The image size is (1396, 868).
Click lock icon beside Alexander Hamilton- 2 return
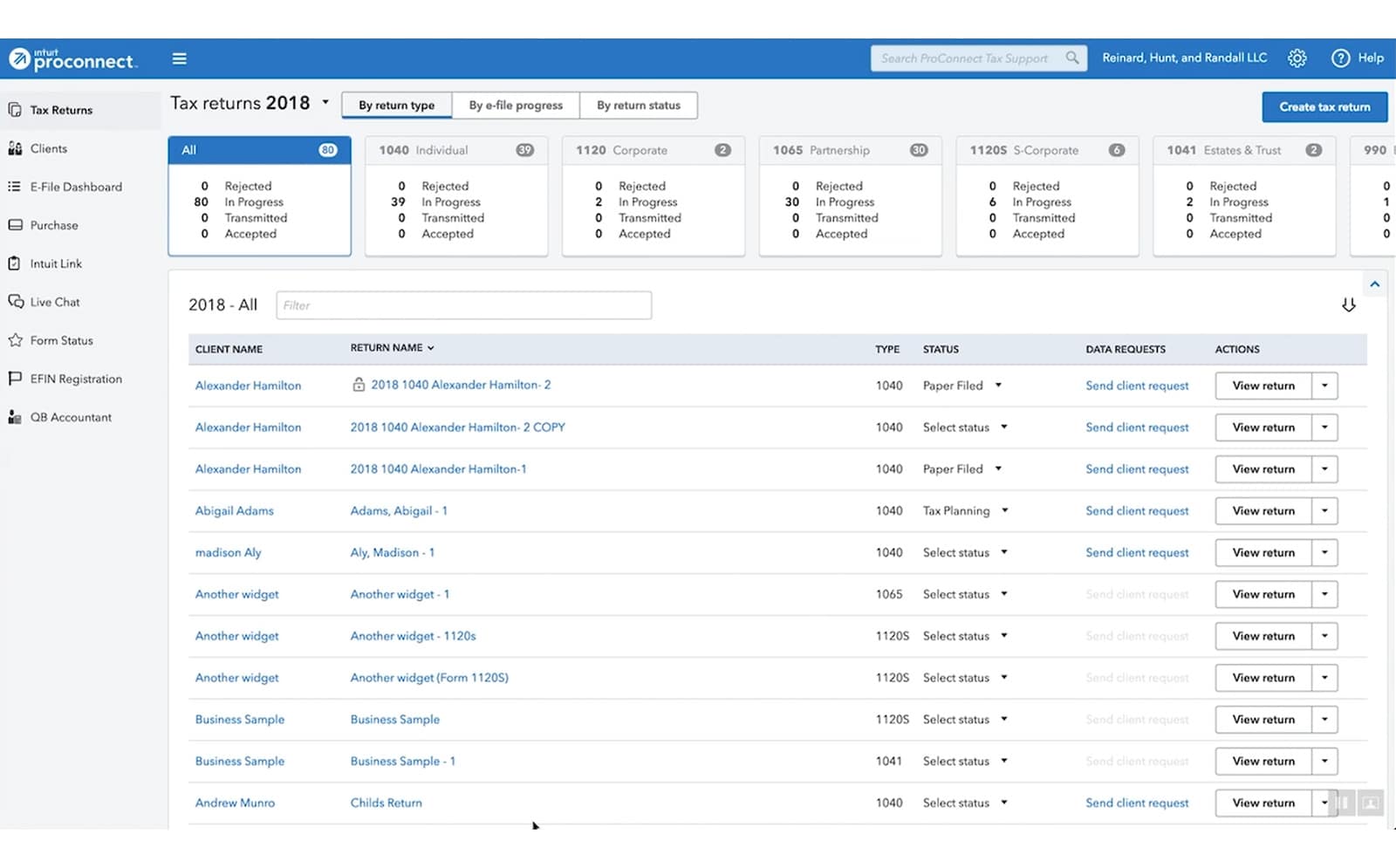(x=359, y=385)
